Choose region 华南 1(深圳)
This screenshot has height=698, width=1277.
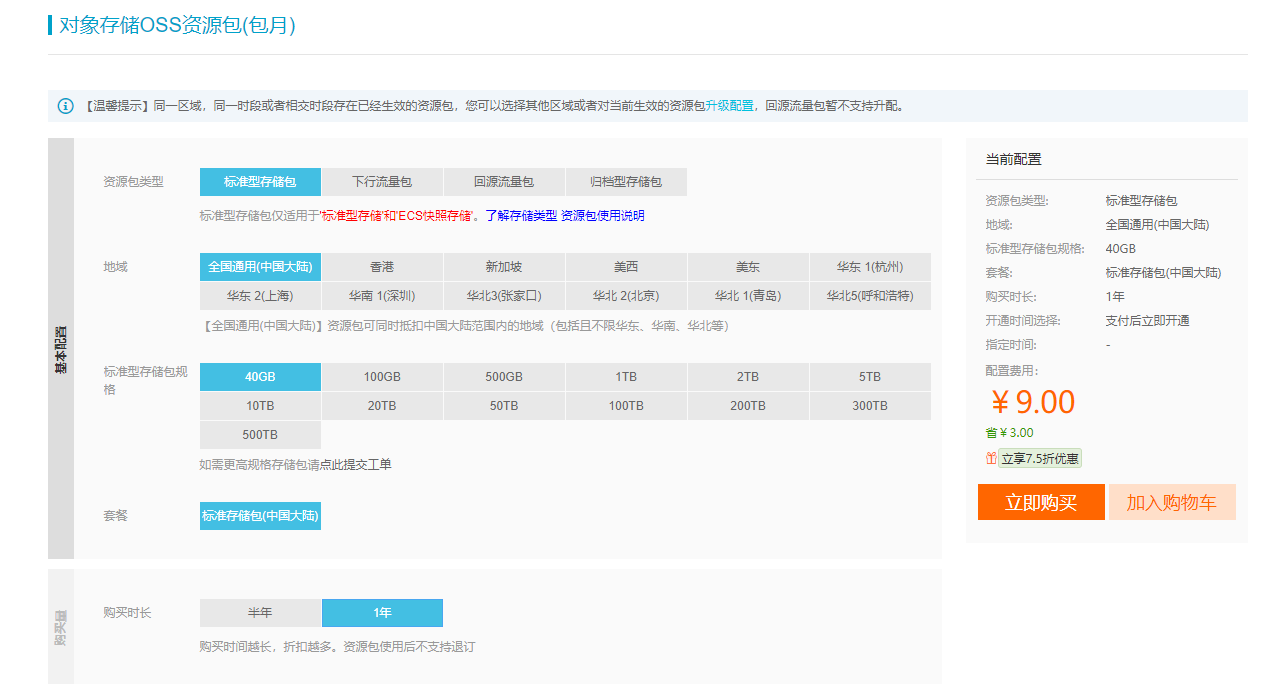pyautogui.click(x=382, y=296)
